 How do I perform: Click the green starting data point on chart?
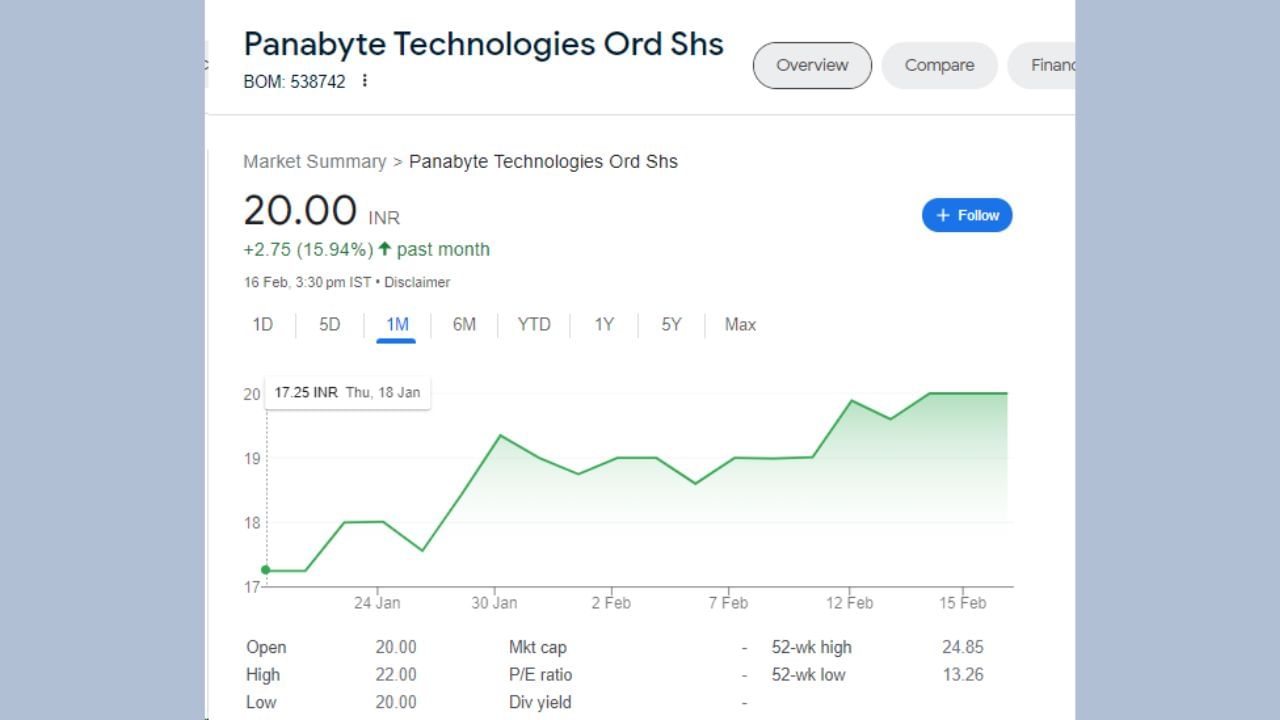pyautogui.click(x=266, y=568)
